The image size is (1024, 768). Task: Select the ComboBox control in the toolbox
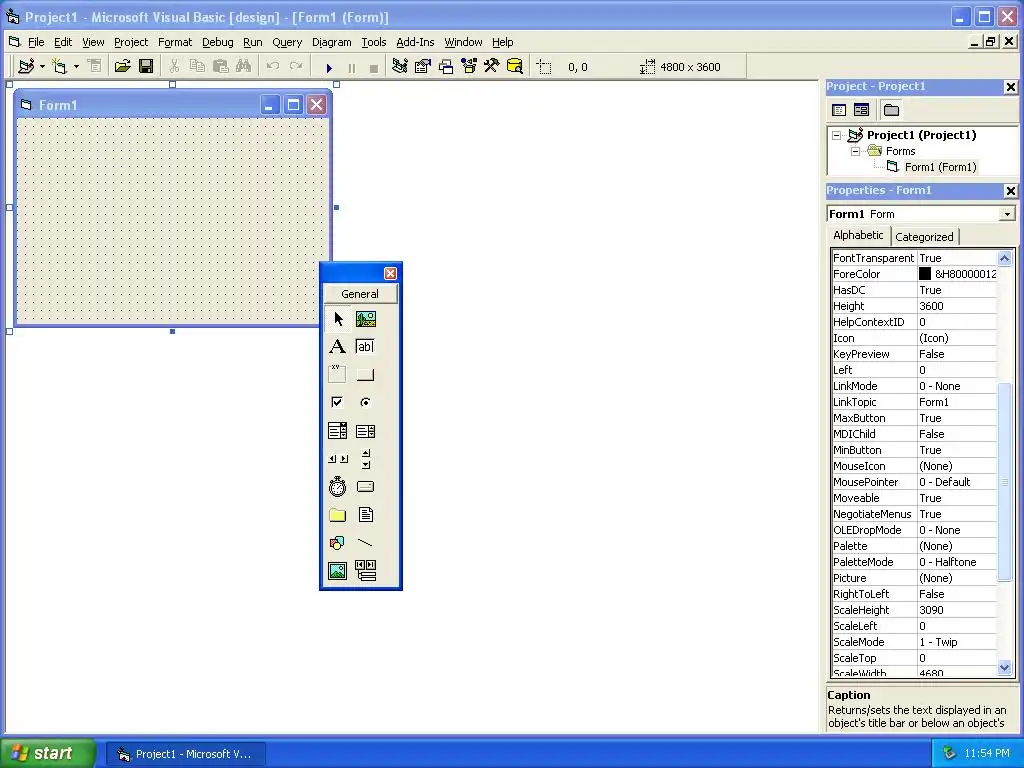338,430
